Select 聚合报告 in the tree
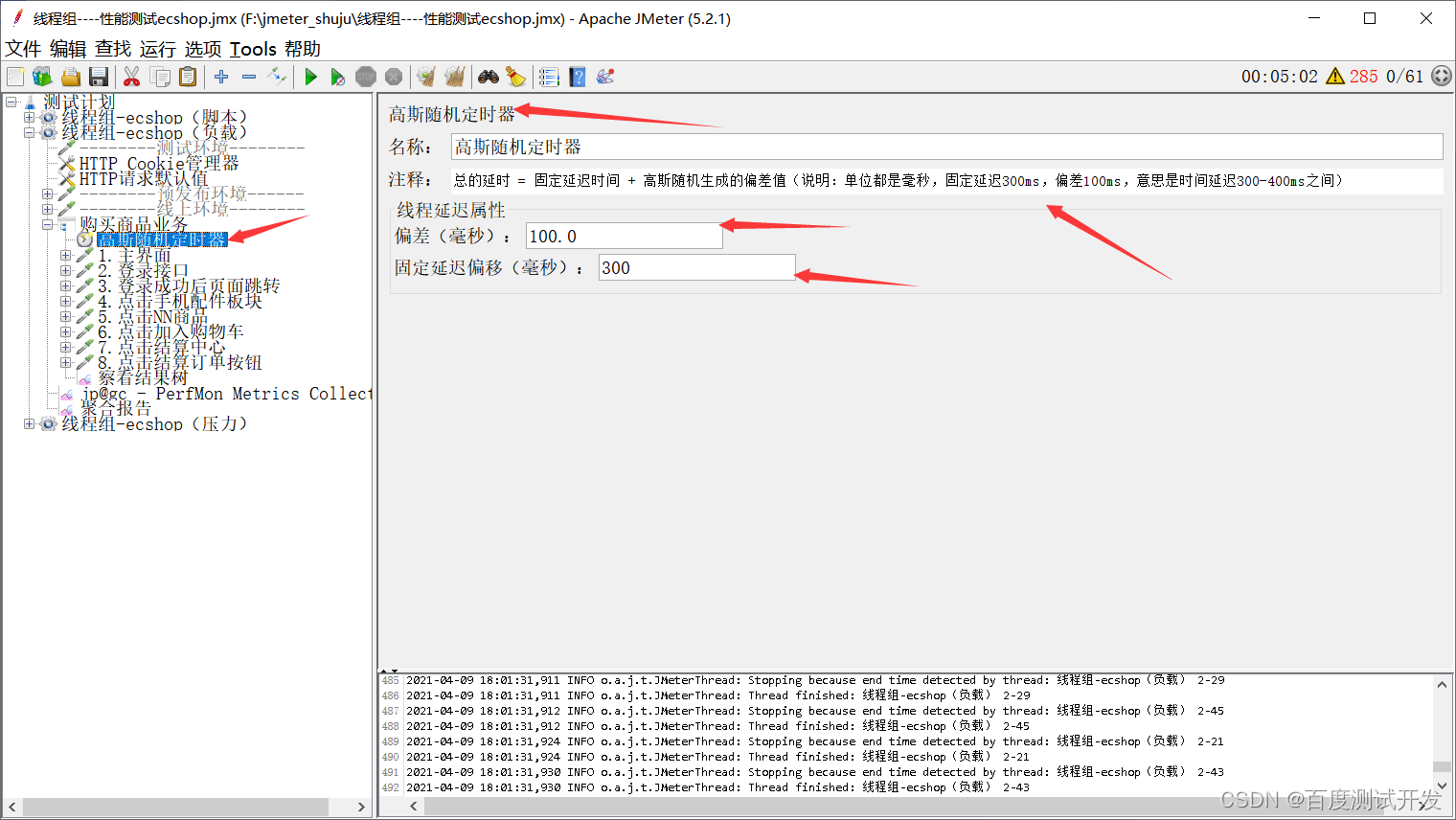1456x820 pixels. pos(116,408)
